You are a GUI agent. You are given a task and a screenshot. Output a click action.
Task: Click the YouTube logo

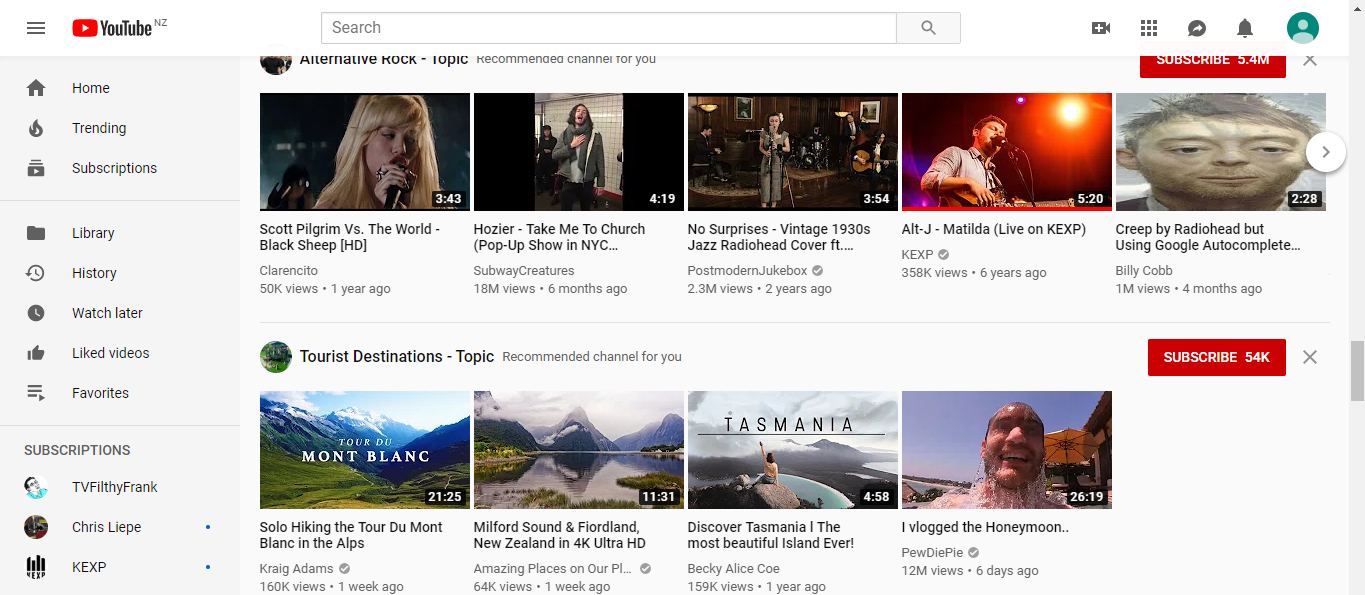point(112,28)
